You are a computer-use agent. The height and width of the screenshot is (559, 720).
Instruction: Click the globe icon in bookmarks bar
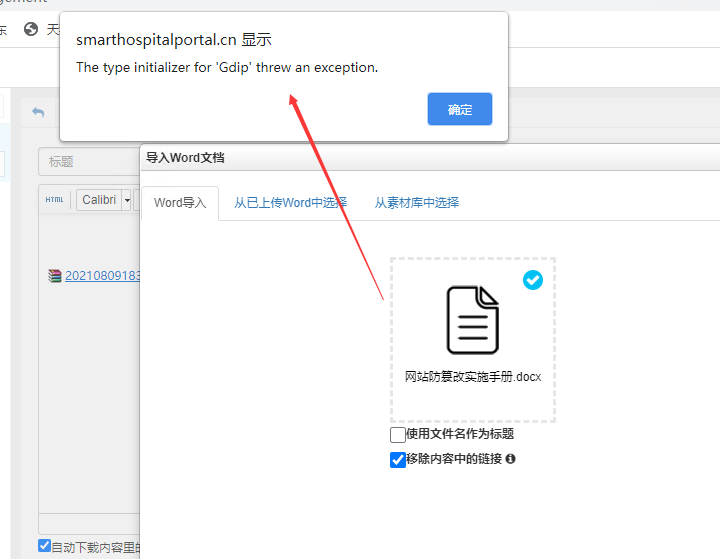pyautogui.click(x=30, y=30)
